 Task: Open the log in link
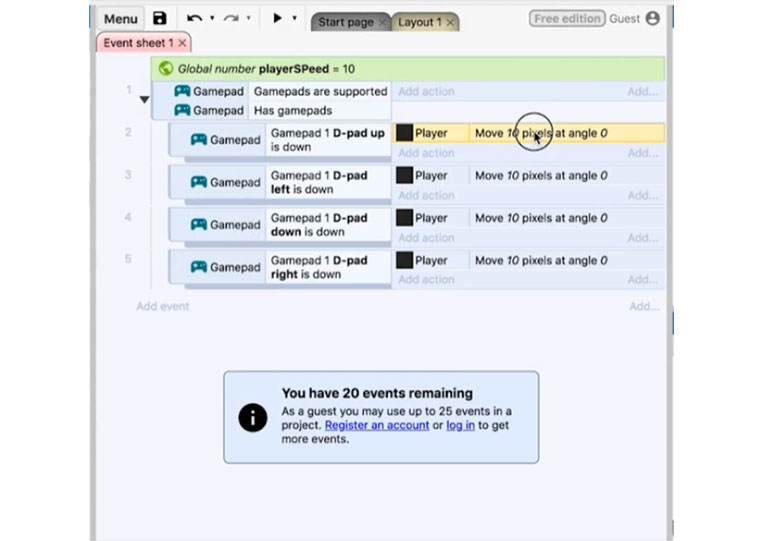[460, 425]
